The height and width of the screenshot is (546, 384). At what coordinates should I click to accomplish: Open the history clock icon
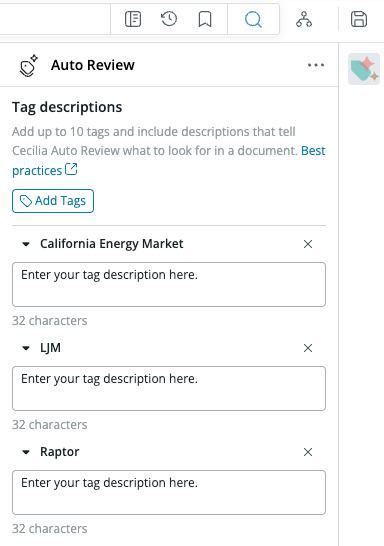[169, 19]
